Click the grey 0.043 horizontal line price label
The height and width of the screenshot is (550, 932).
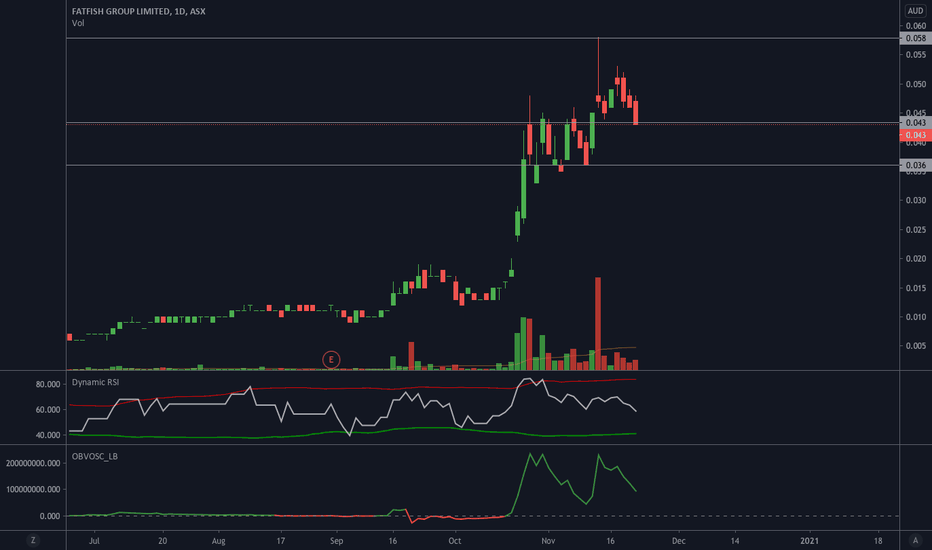click(x=915, y=122)
